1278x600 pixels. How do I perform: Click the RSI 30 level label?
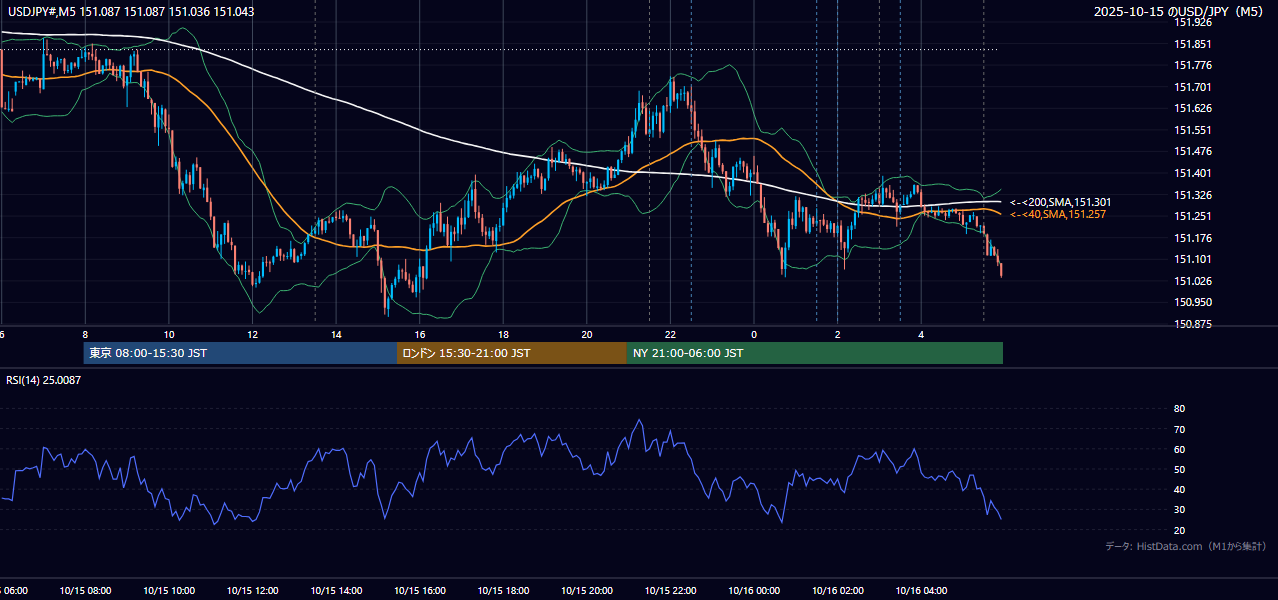[x=1179, y=510]
